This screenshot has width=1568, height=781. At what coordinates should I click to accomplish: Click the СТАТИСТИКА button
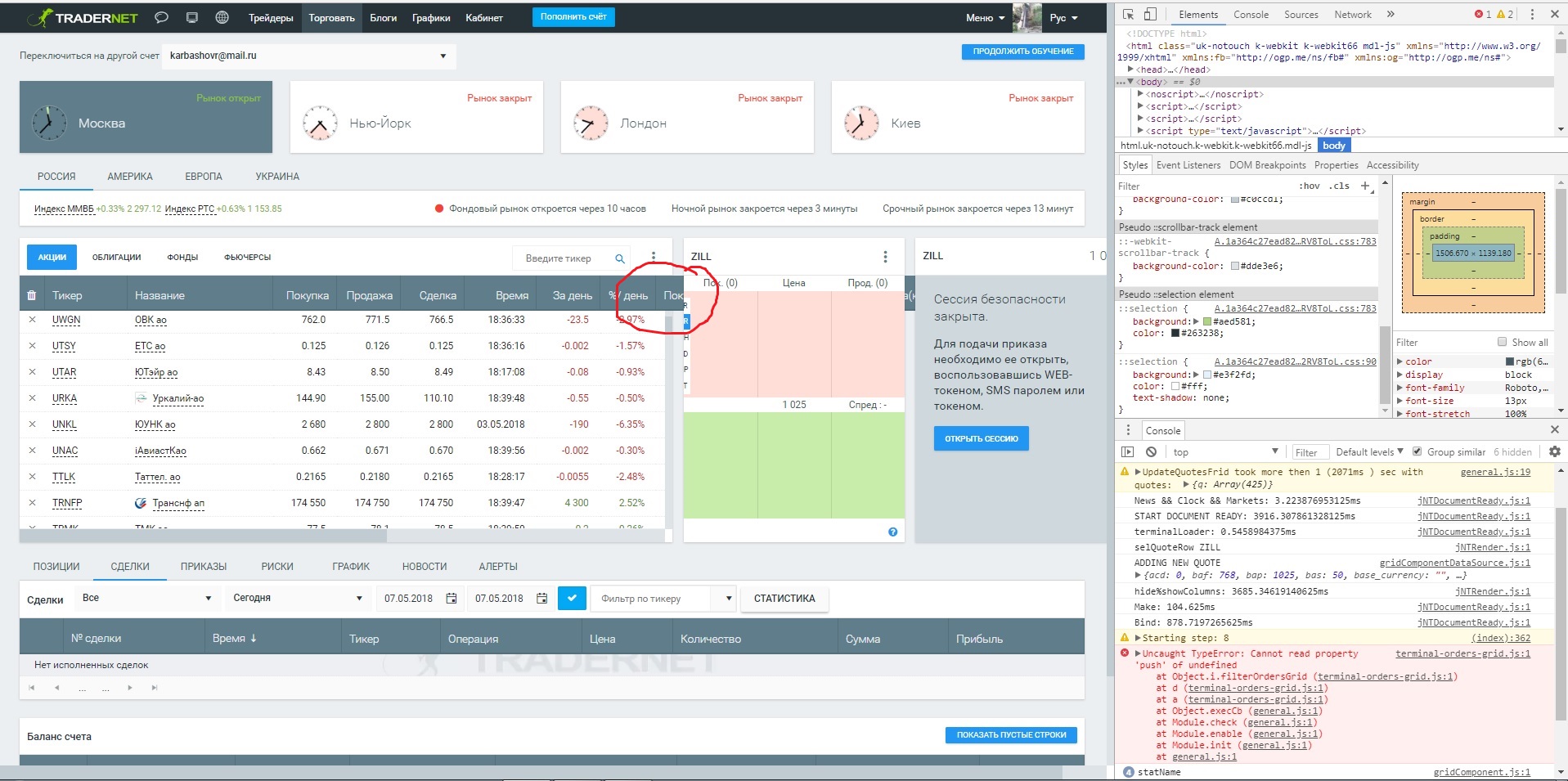pos(784,599)
